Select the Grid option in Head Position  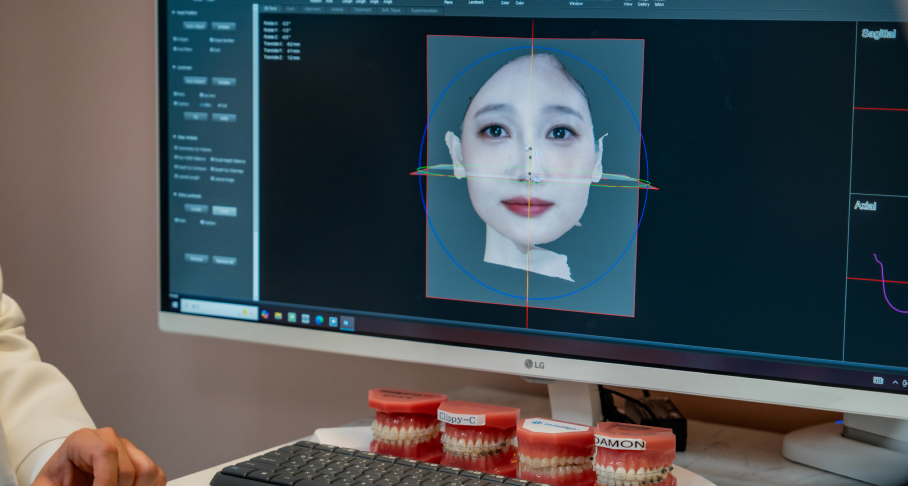[215, 50]
